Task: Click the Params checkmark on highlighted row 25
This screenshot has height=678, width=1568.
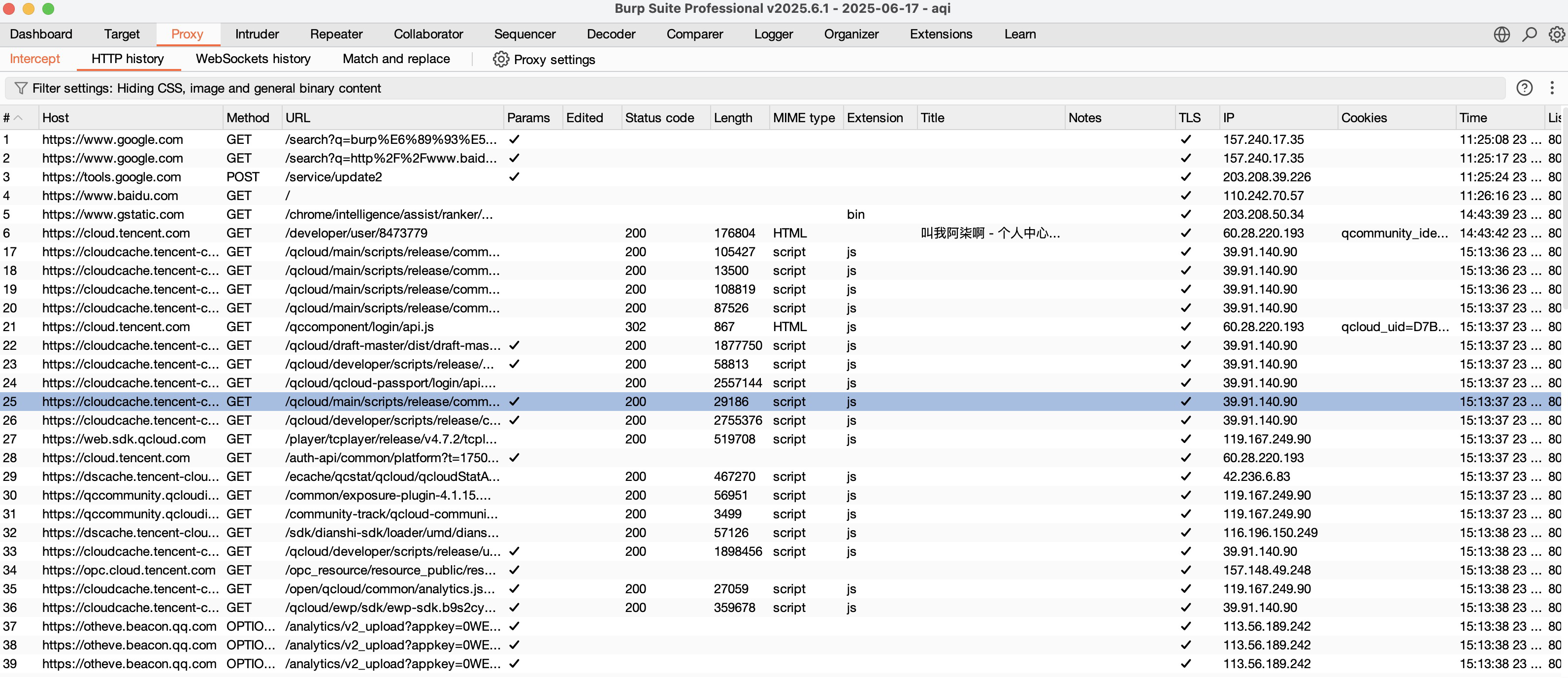Action: (514, 402)
